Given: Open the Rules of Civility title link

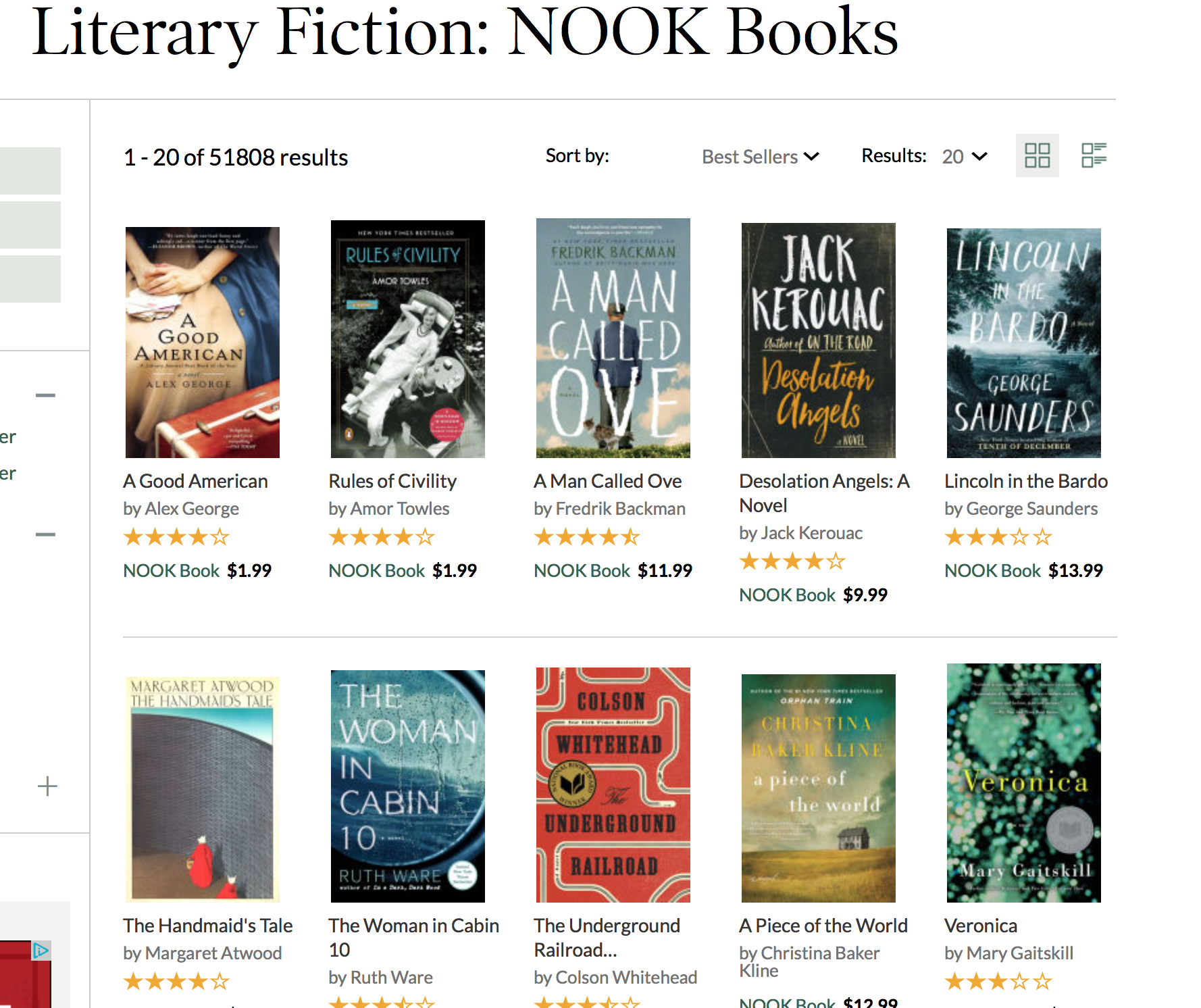Looking at the screenshot, I should pyautogui.click(x=392, y=481).
